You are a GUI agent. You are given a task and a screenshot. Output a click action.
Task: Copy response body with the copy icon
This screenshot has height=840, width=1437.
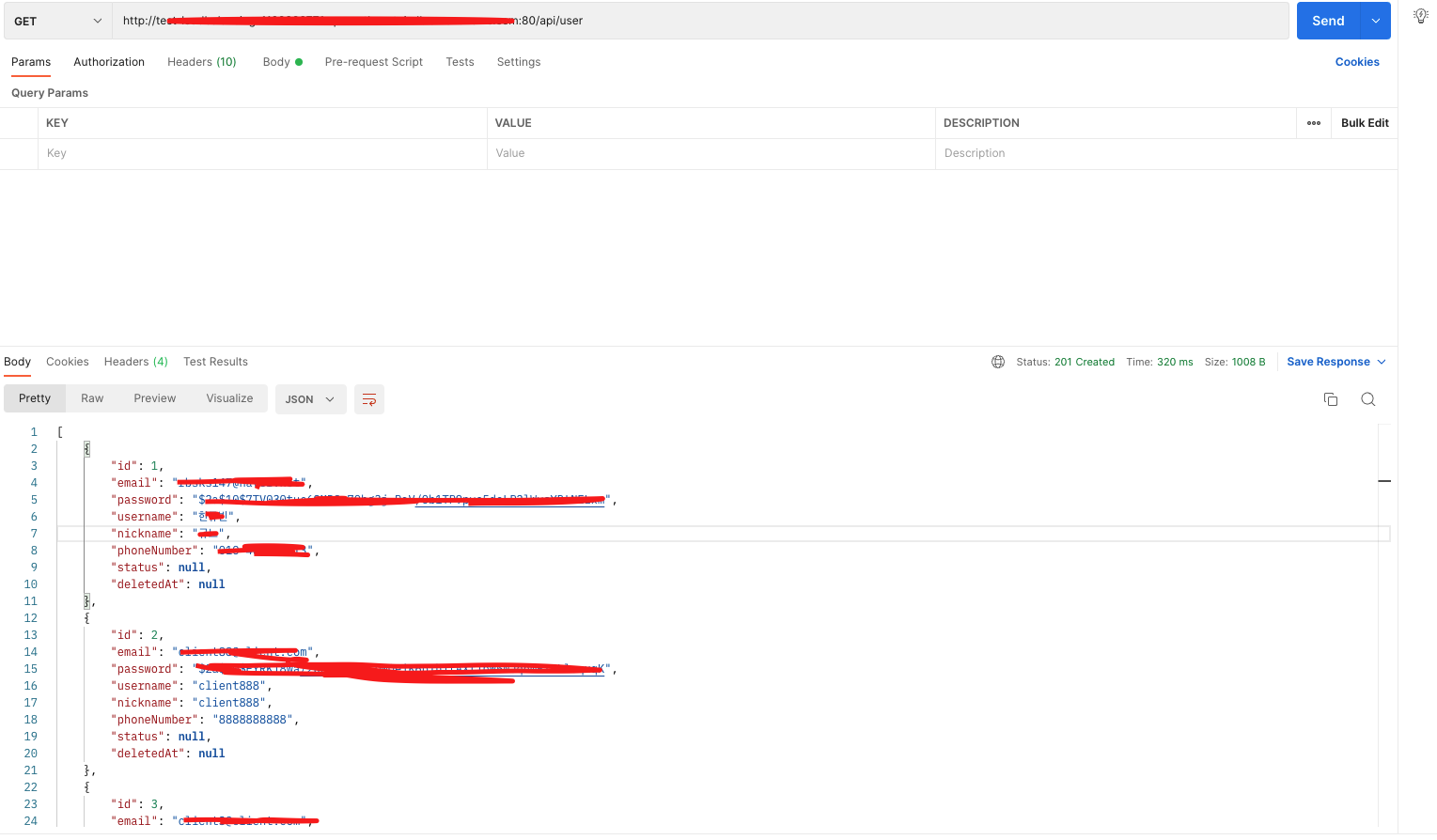point(1331,399)
